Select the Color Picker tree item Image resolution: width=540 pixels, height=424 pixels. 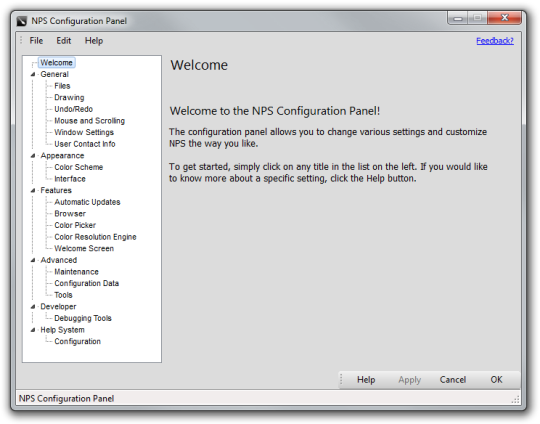click(75, 225)
